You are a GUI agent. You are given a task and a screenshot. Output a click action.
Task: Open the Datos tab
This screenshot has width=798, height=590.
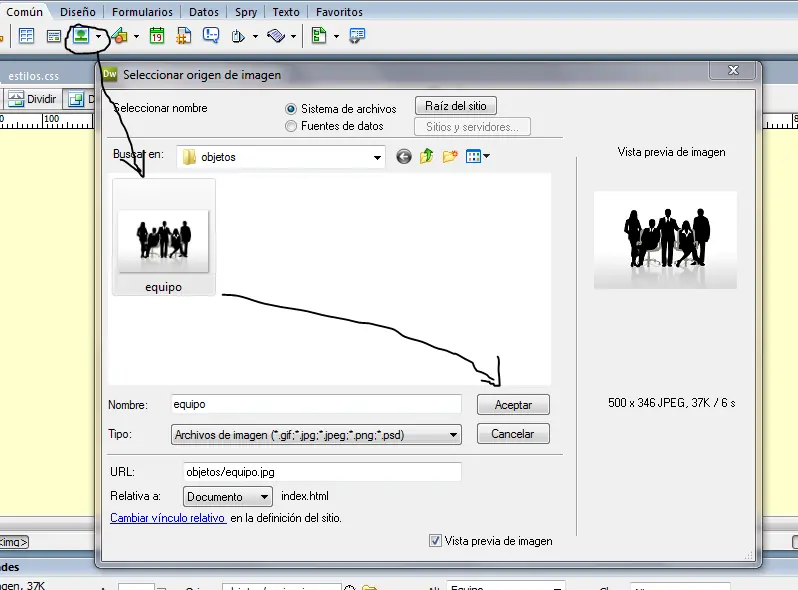(204, 12)
